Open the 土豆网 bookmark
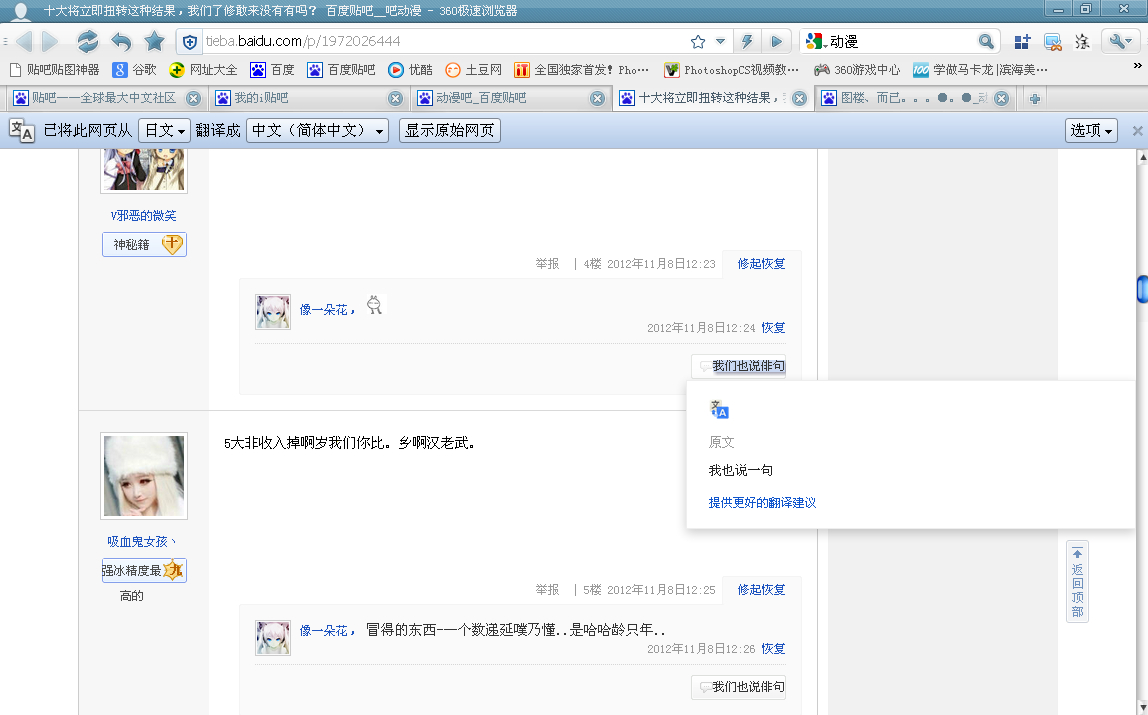Viewport: 1148px width, 715px height. tap(473, 70)
